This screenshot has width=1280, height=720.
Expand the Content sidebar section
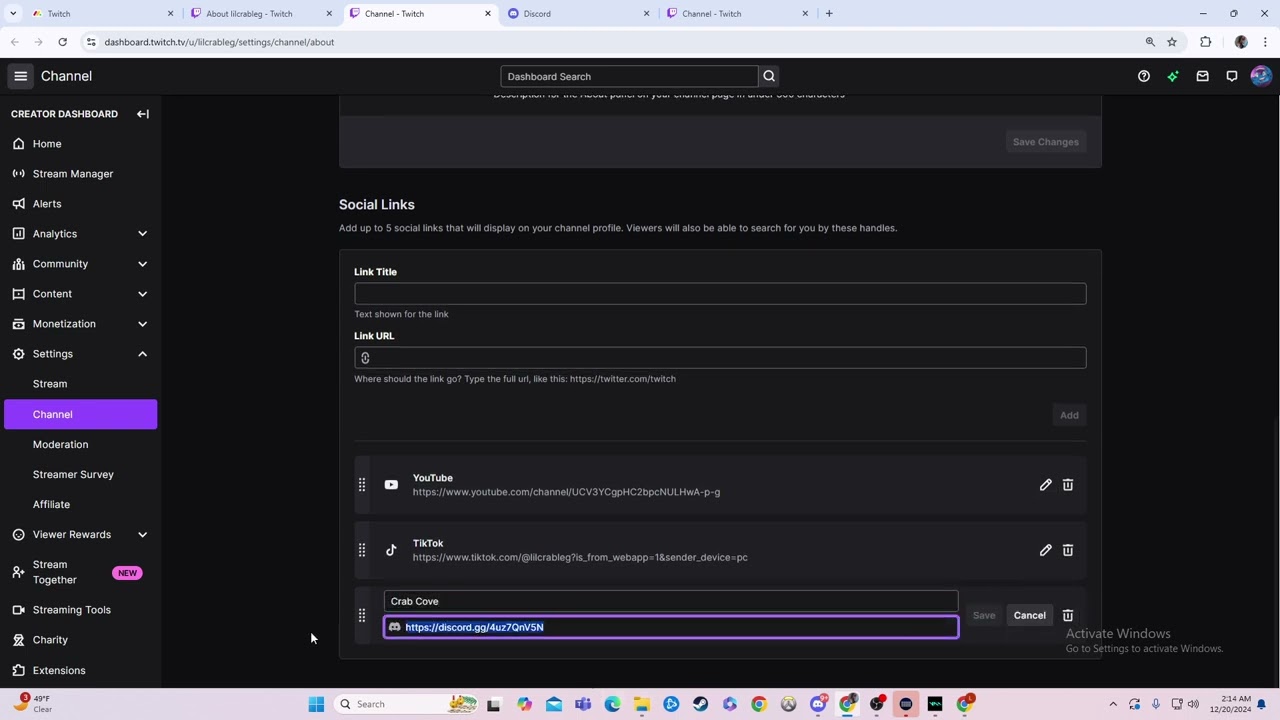(x=142, y=294)
